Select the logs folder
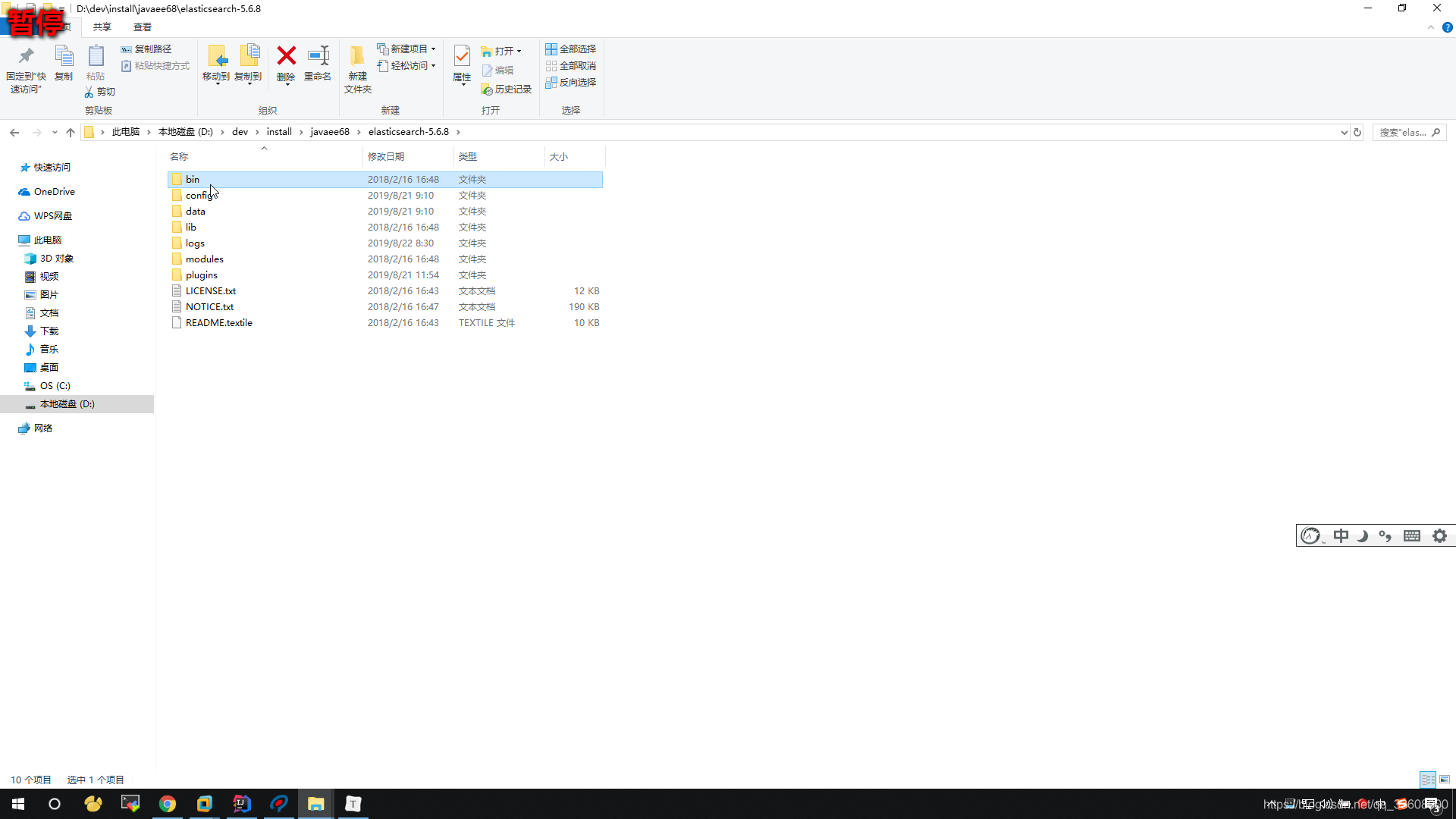 point(384,243)
